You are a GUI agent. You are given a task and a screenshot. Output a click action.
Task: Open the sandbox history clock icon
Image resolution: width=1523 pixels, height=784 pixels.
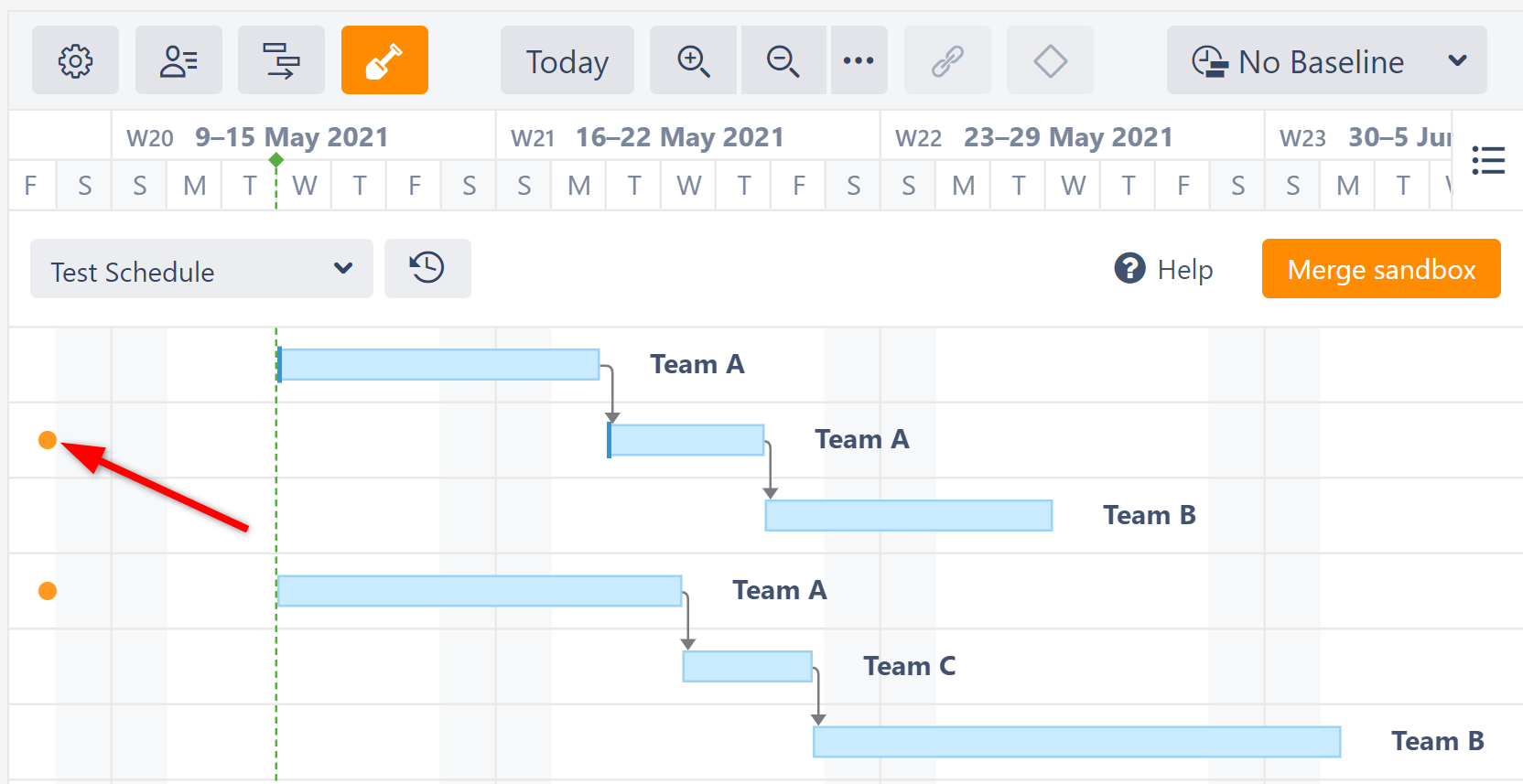[427, 268]
